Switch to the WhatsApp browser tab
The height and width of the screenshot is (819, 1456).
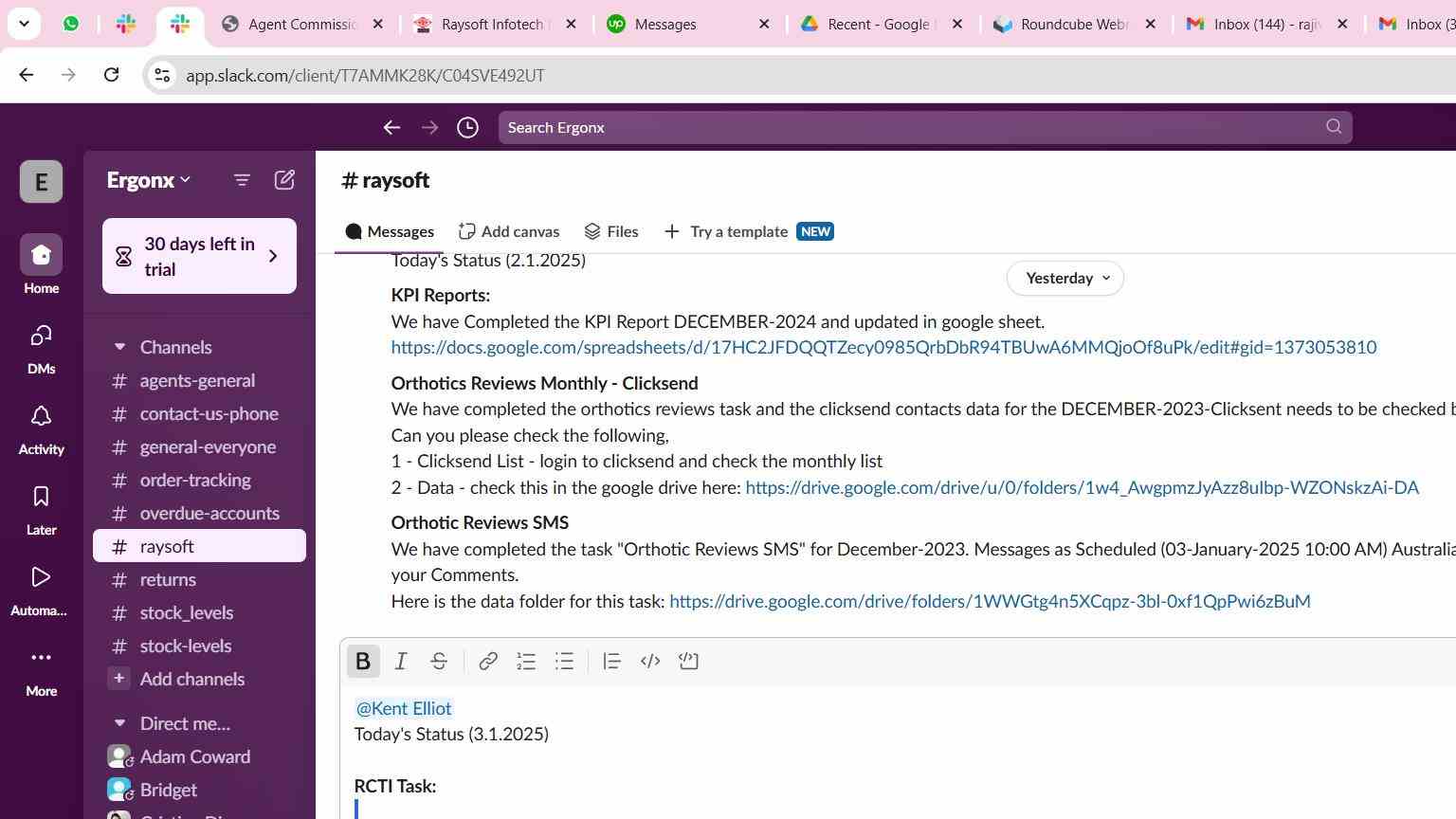[x=71, y=24]
